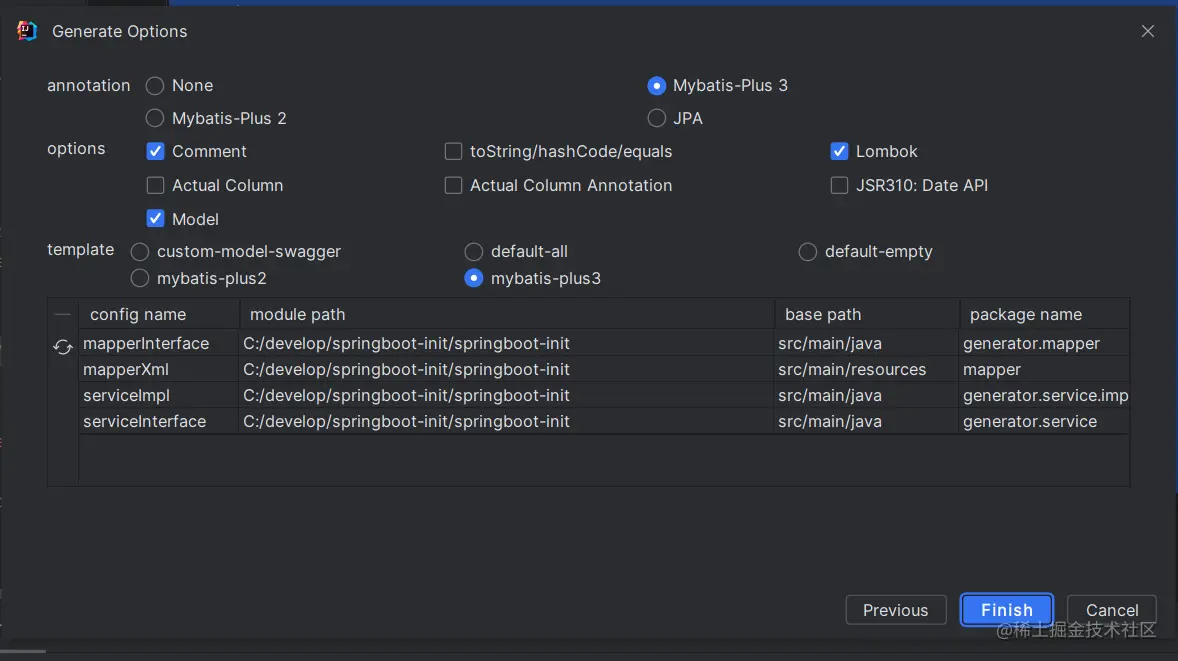Uncheck the Comment option
1178x661 pixels.
tap(156, 151)
